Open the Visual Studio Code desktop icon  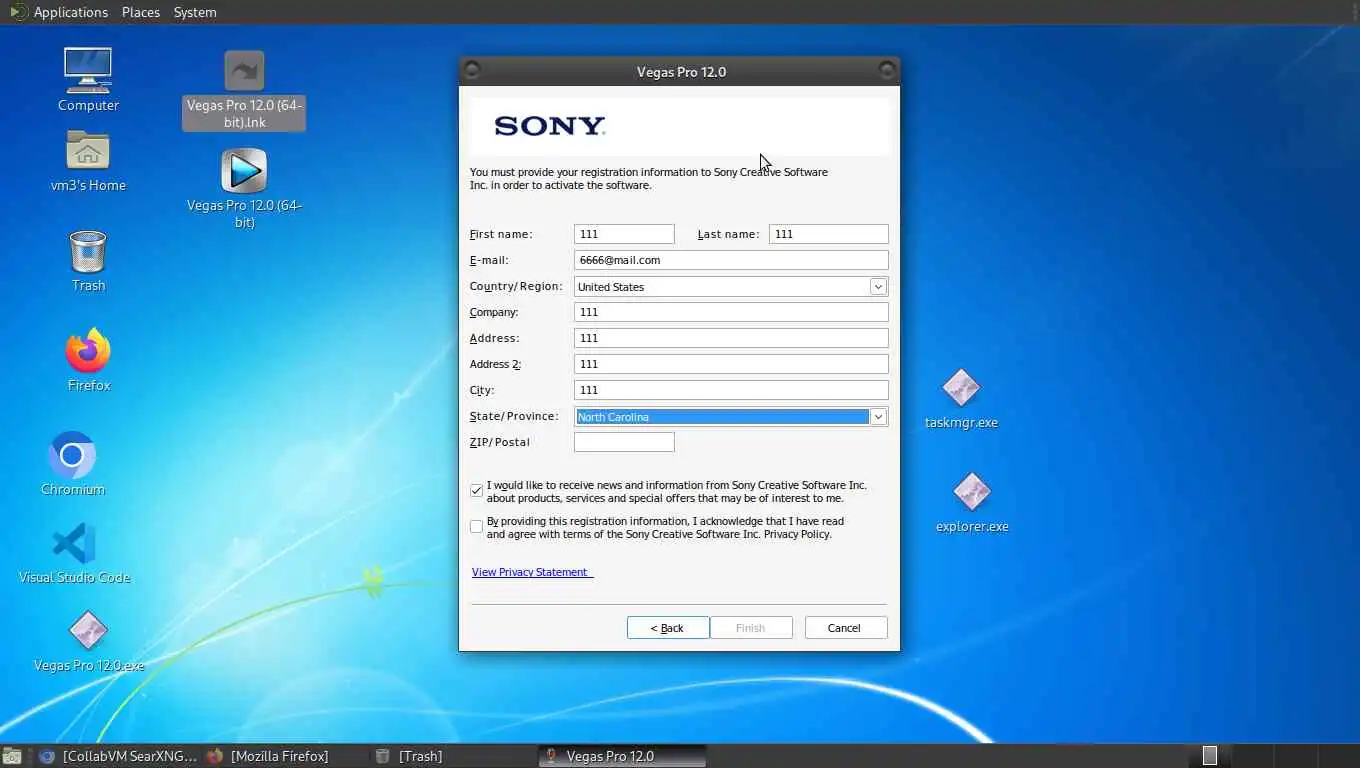click(x=74, y=544)
